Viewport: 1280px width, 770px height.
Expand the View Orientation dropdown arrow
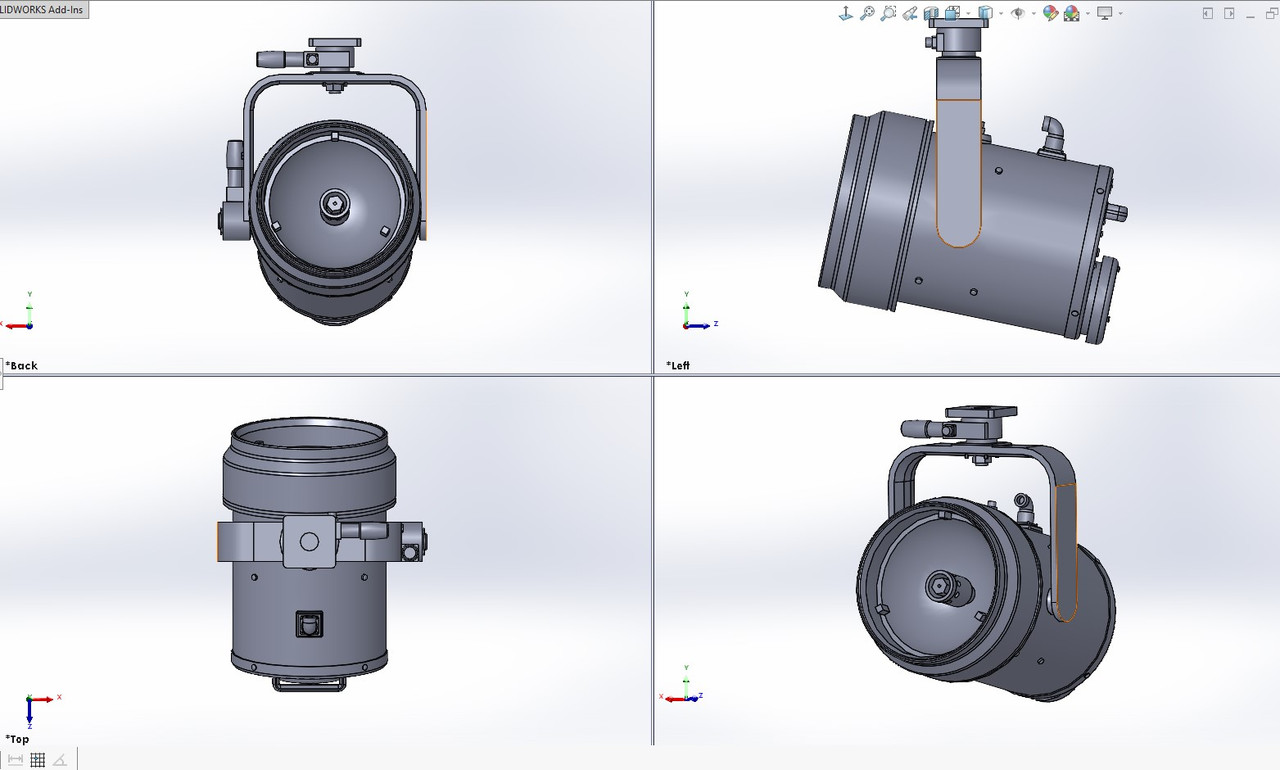pyautogui.click(x=968, y=14)
